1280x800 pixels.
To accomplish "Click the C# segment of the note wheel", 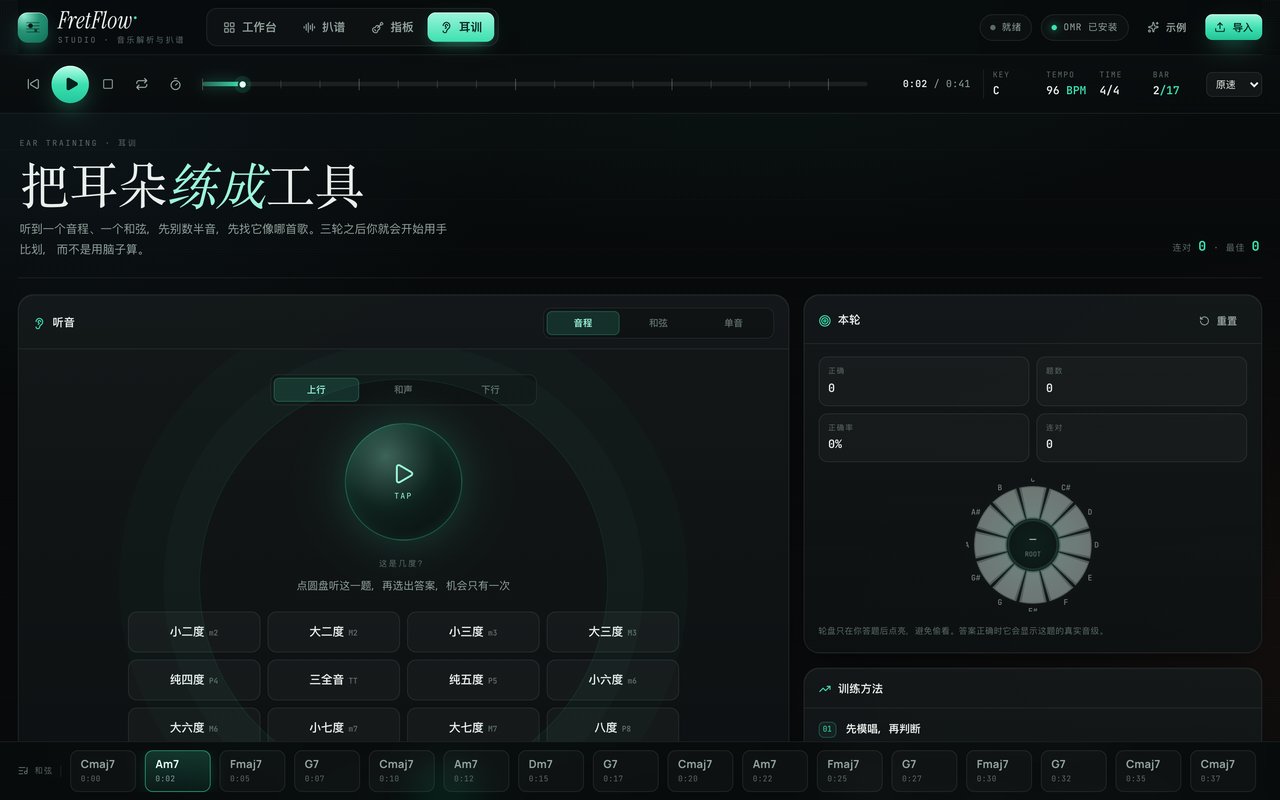I will coord(1057,505).
